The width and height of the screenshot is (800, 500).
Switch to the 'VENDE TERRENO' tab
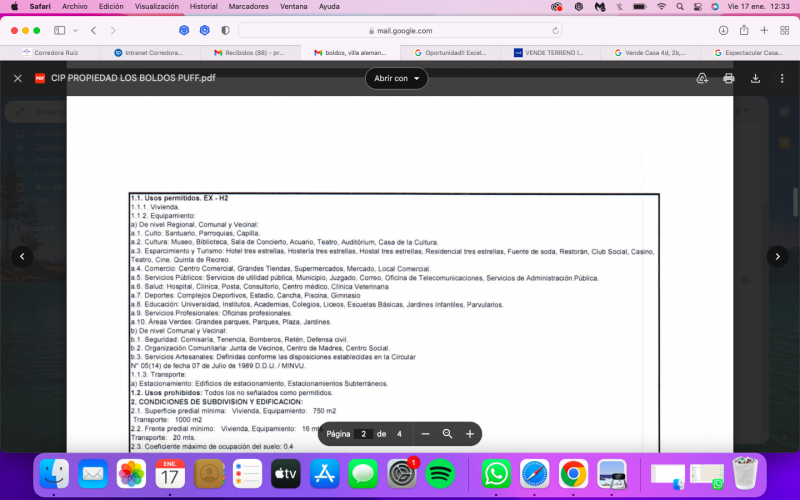point(550,53)
